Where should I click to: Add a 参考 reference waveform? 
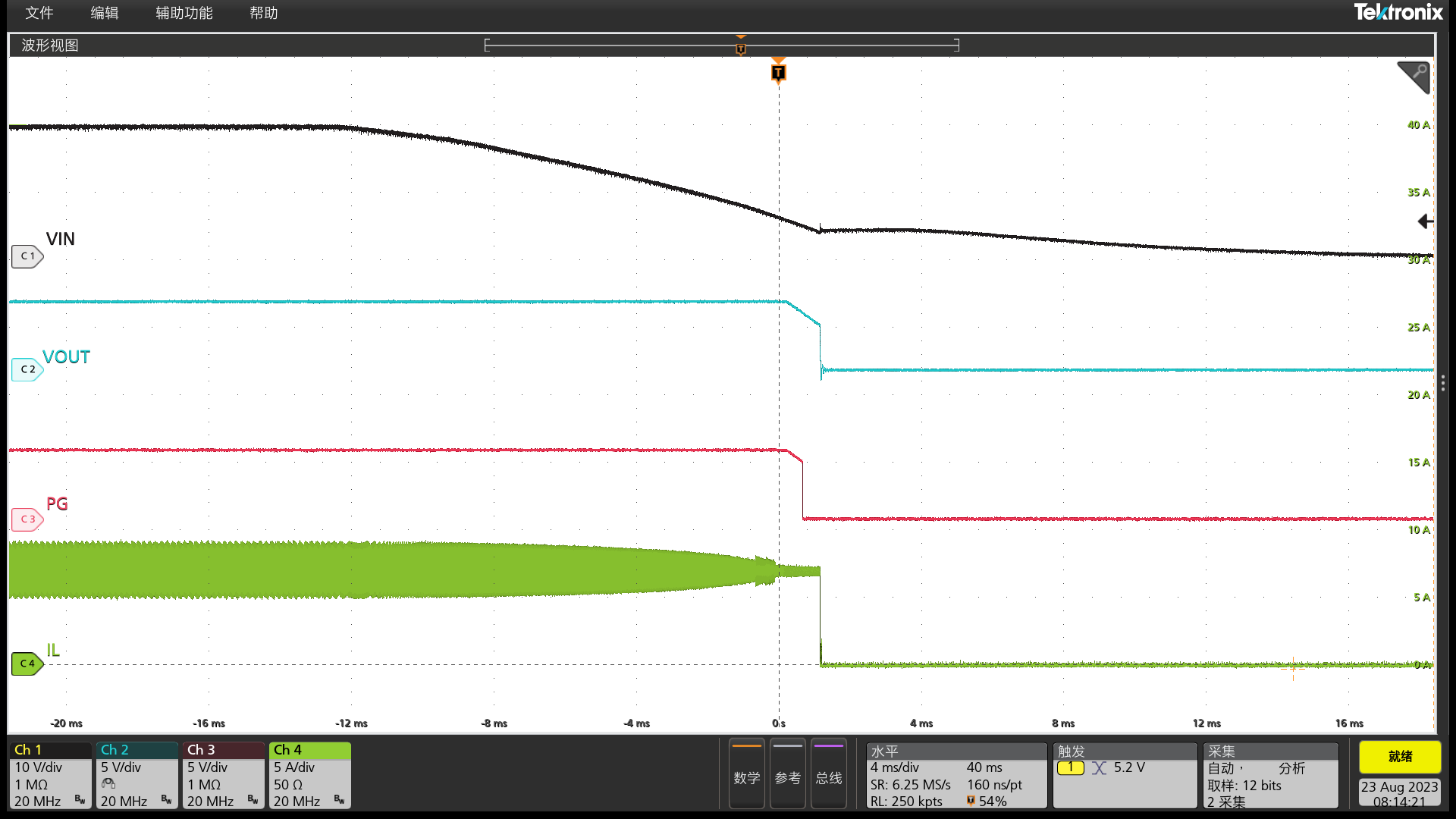click(787, 775)
